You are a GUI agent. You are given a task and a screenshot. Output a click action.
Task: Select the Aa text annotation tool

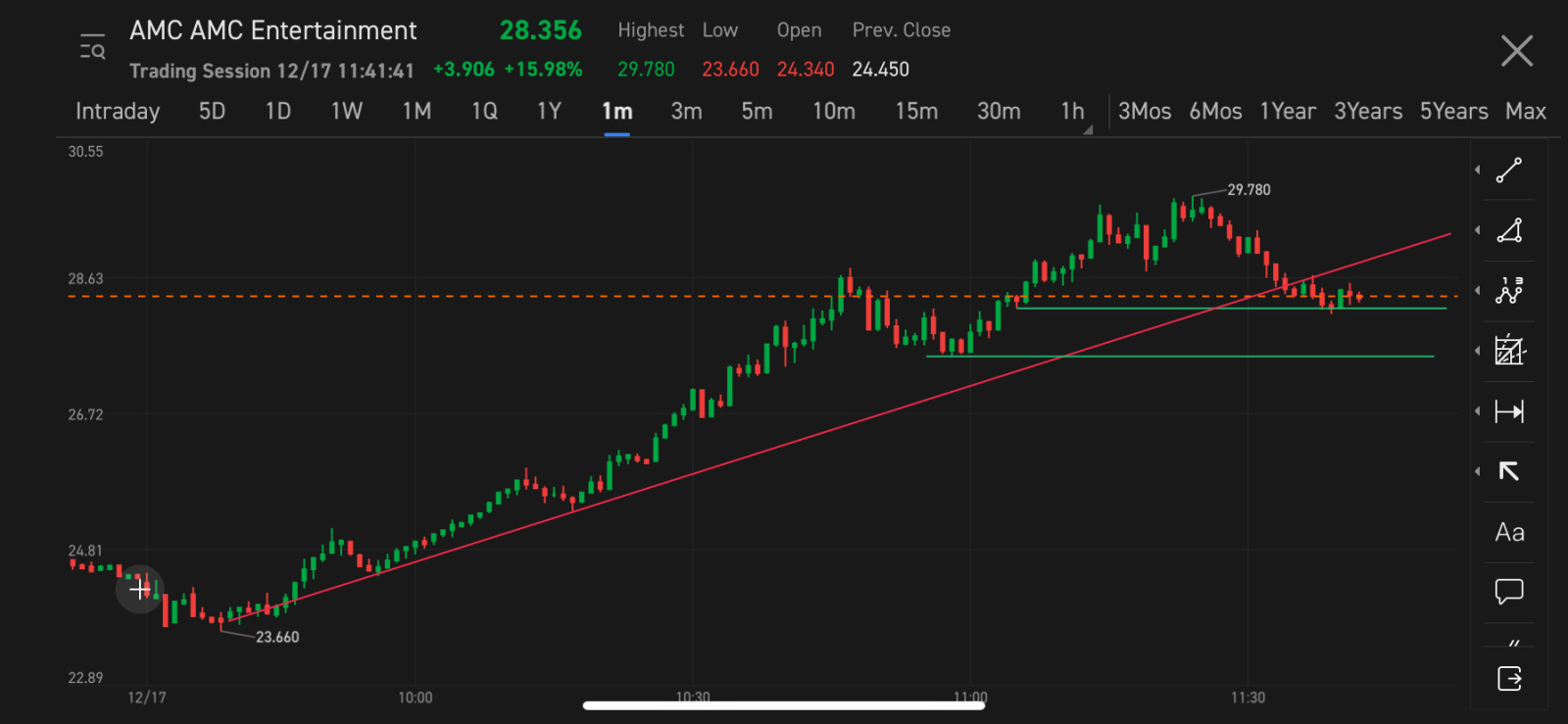click(1509, 532)
